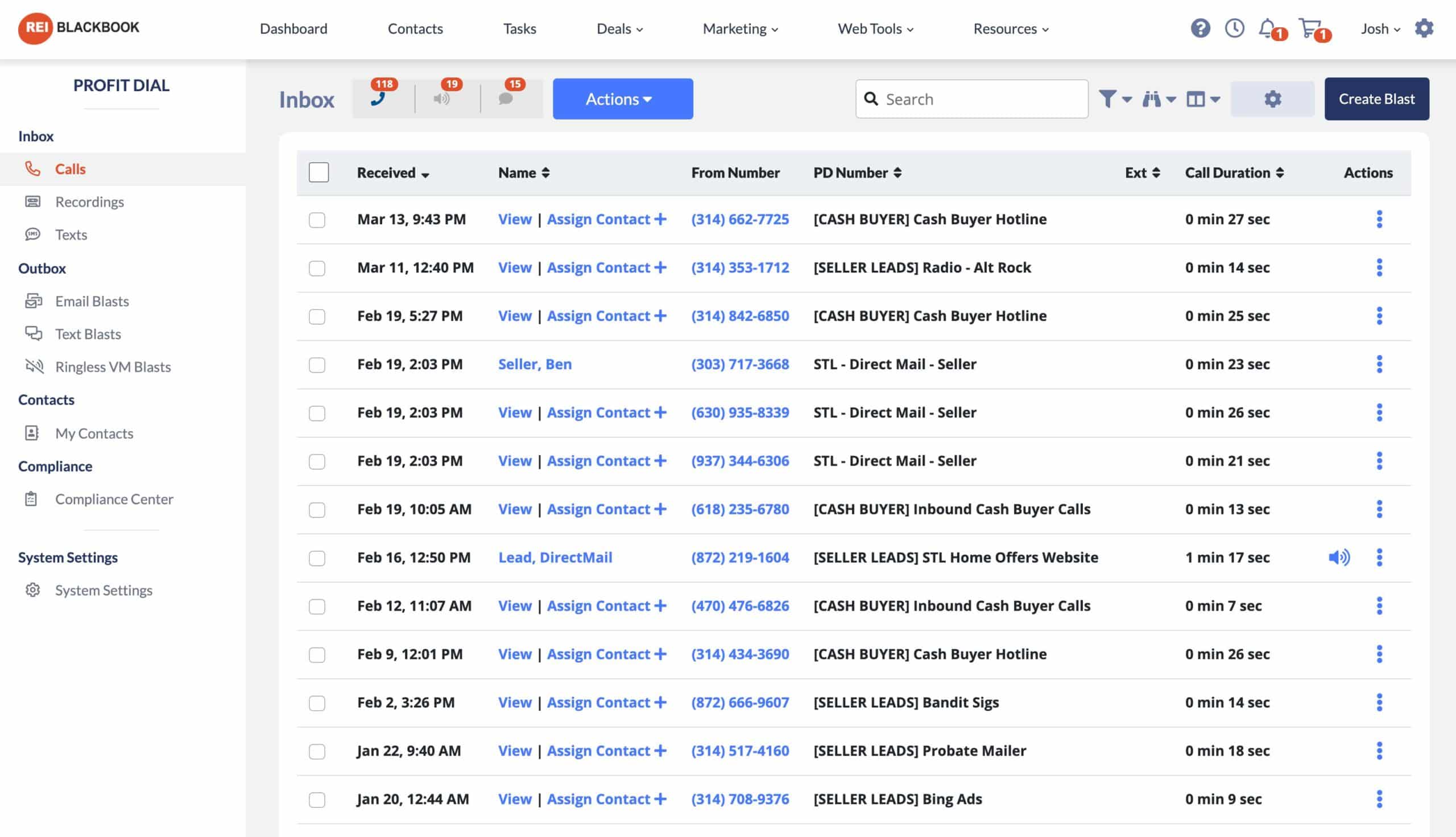Sort by the Received column header
Image resolution: width=1456 pixels, height=837 pixels.
(393, 172)
